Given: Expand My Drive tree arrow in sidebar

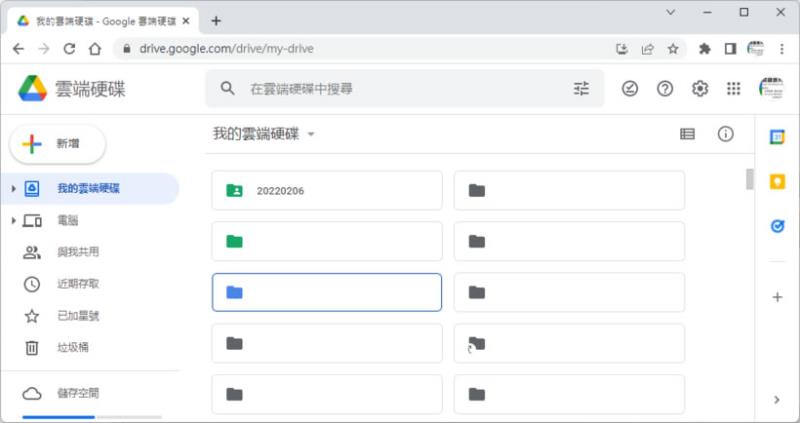Looking at the screenshot, I should (14, 189).
